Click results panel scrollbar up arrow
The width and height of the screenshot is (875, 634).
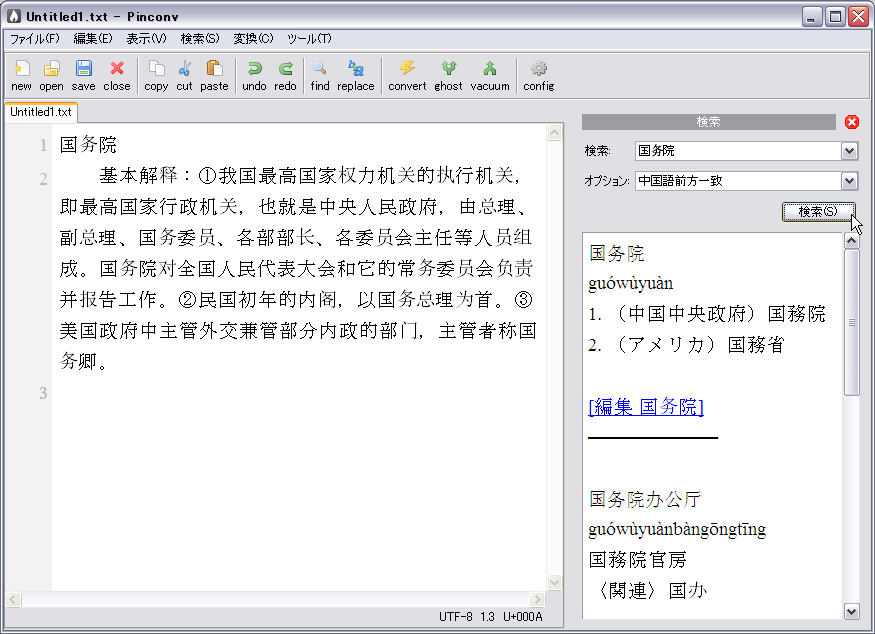(852, 241)
